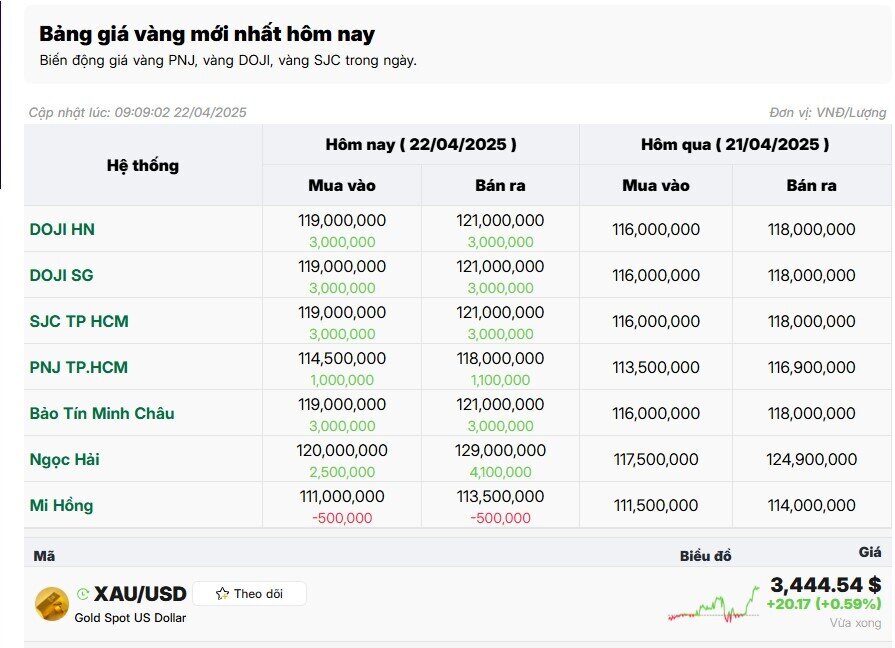Click the price change +20.17 (+0.59%)
895x648 pixels.
tap(824, 604)
